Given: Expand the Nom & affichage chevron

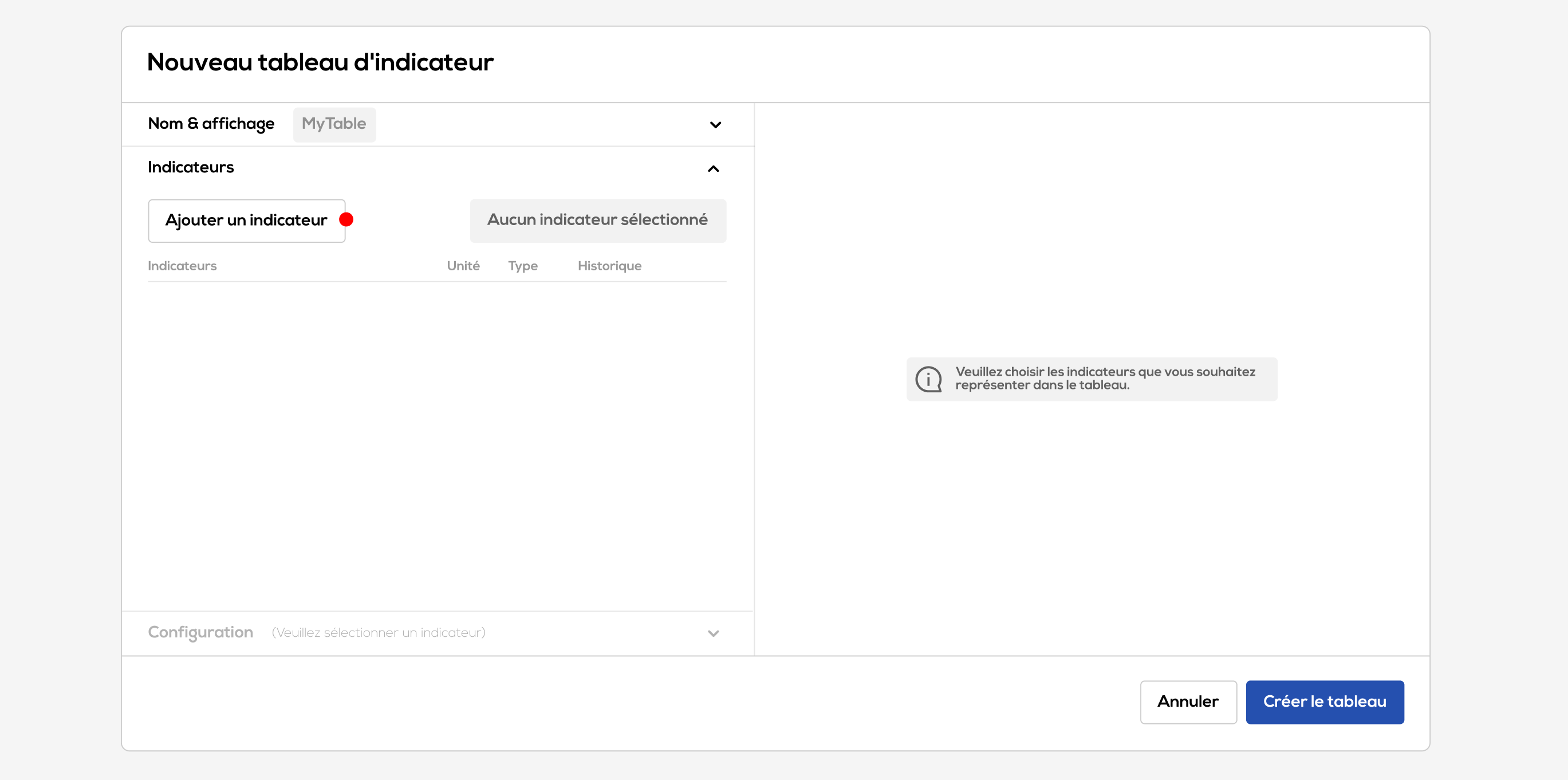Looking at the screenshot, I should pos(715,125).
